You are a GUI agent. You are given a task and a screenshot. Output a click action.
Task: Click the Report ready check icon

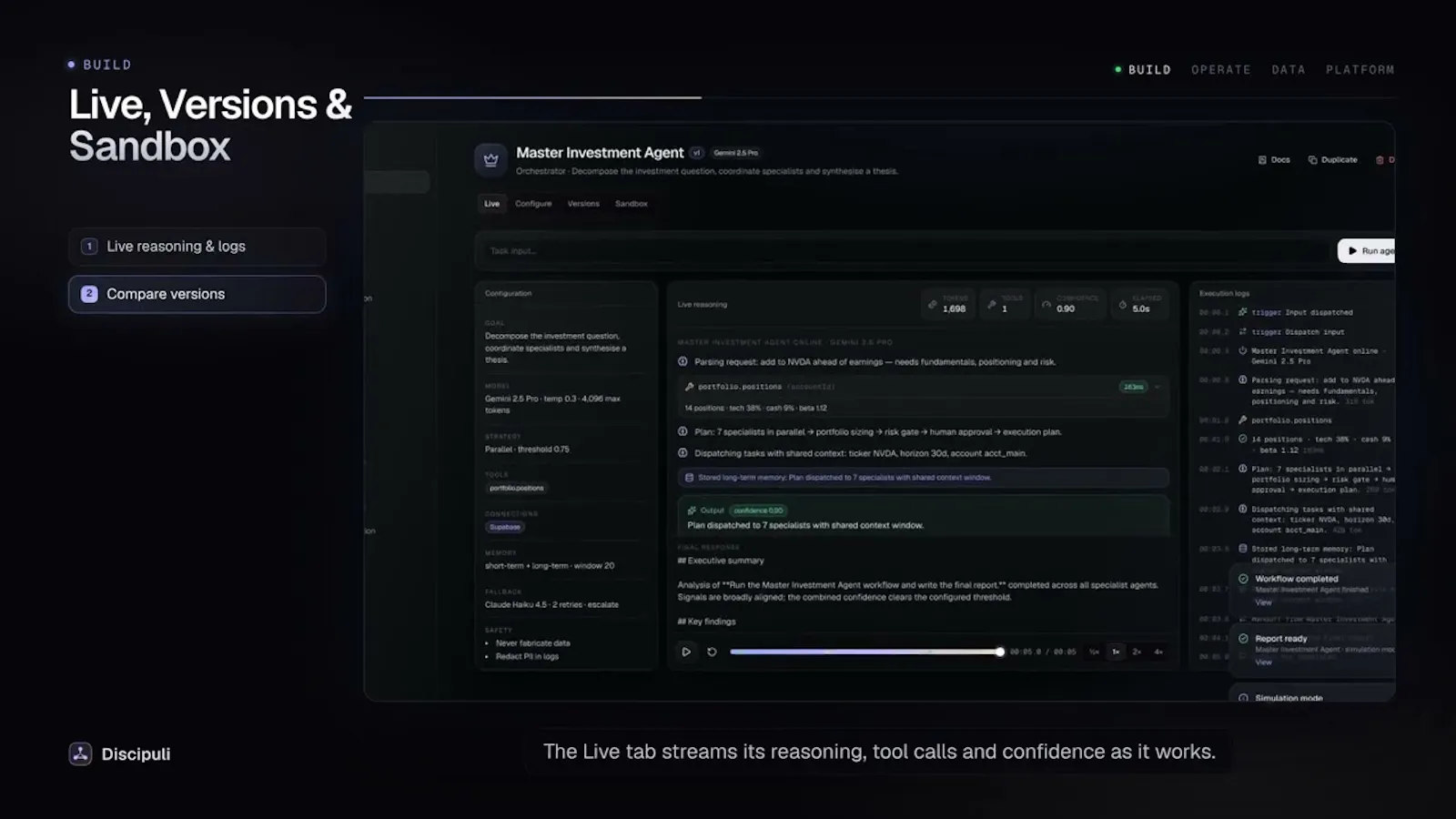pyautogui.click(x=1243, y=639)
